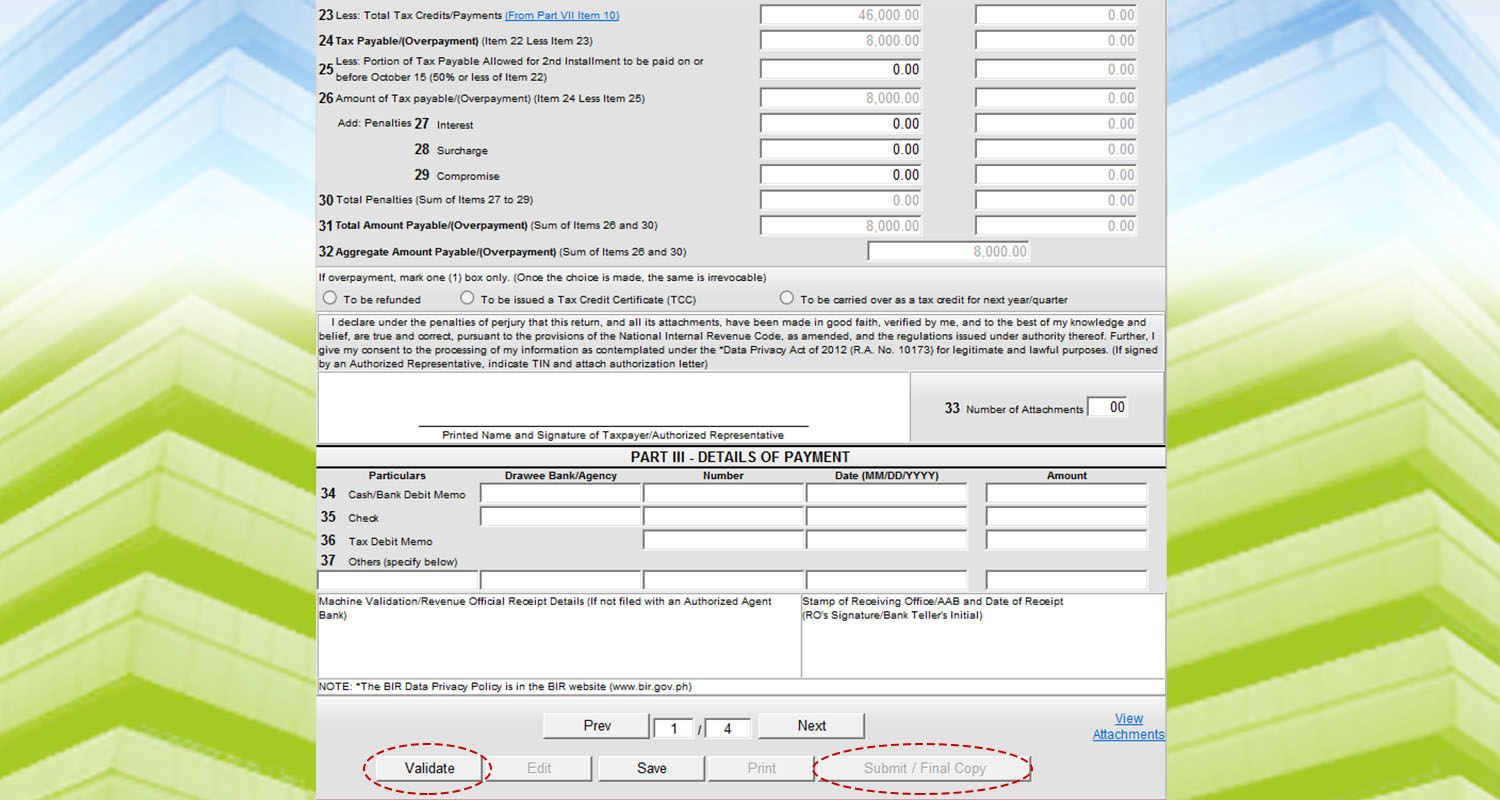
Task: Click the Number of Attachments field
Action: [1108, 407]
